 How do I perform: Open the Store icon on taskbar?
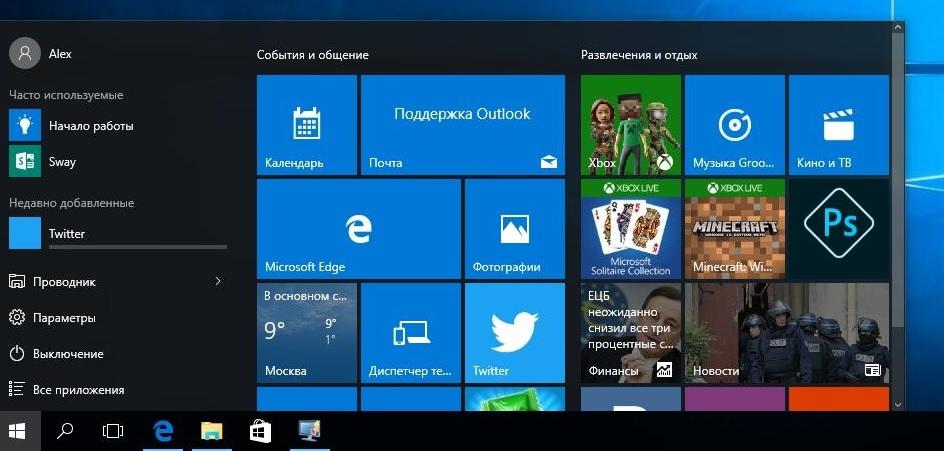pyautogui.click(x=260, y=431)
